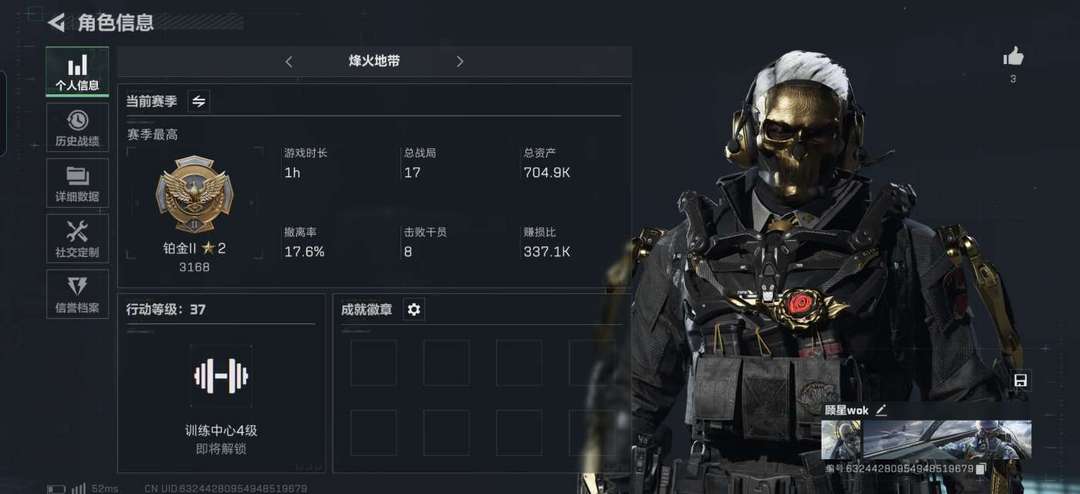Click the player banner thumbnail
This screenshot has height=494, width=1080.
coord(947,440)
